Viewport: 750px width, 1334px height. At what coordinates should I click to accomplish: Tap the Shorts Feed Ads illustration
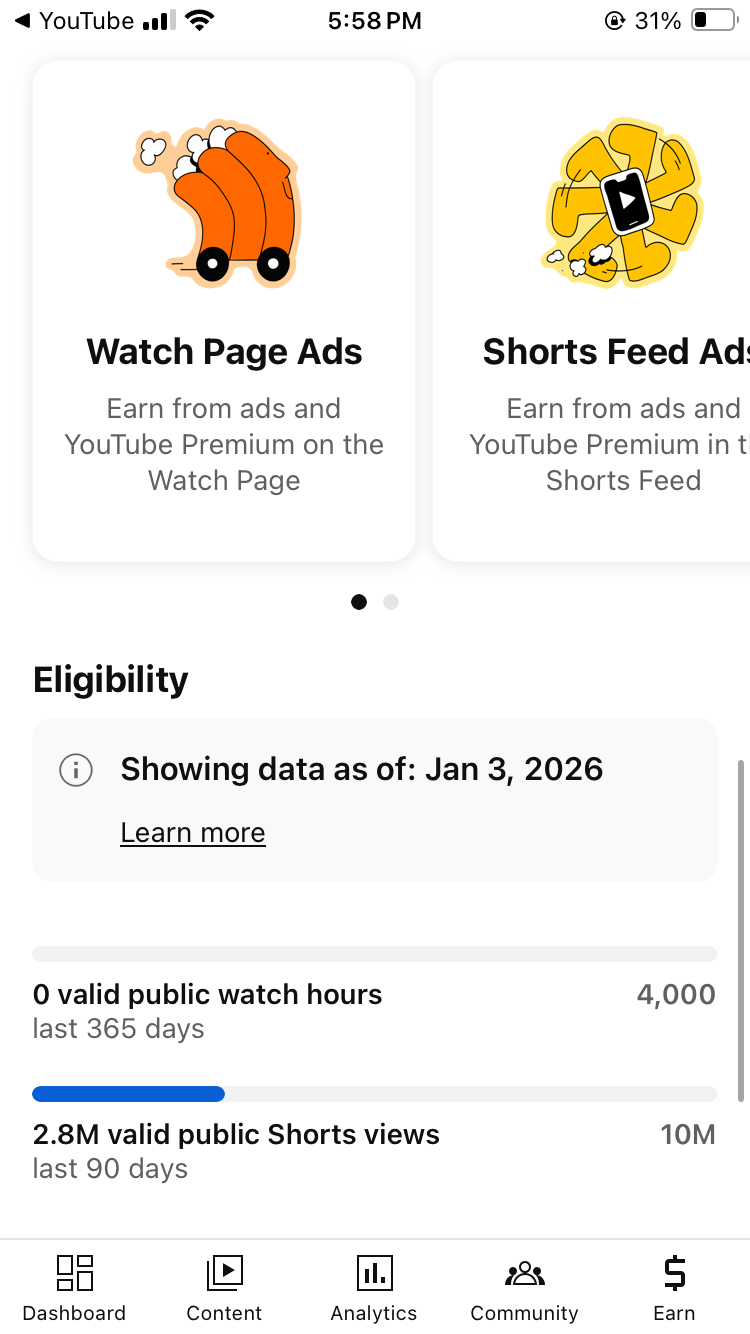tap(622, 203)
